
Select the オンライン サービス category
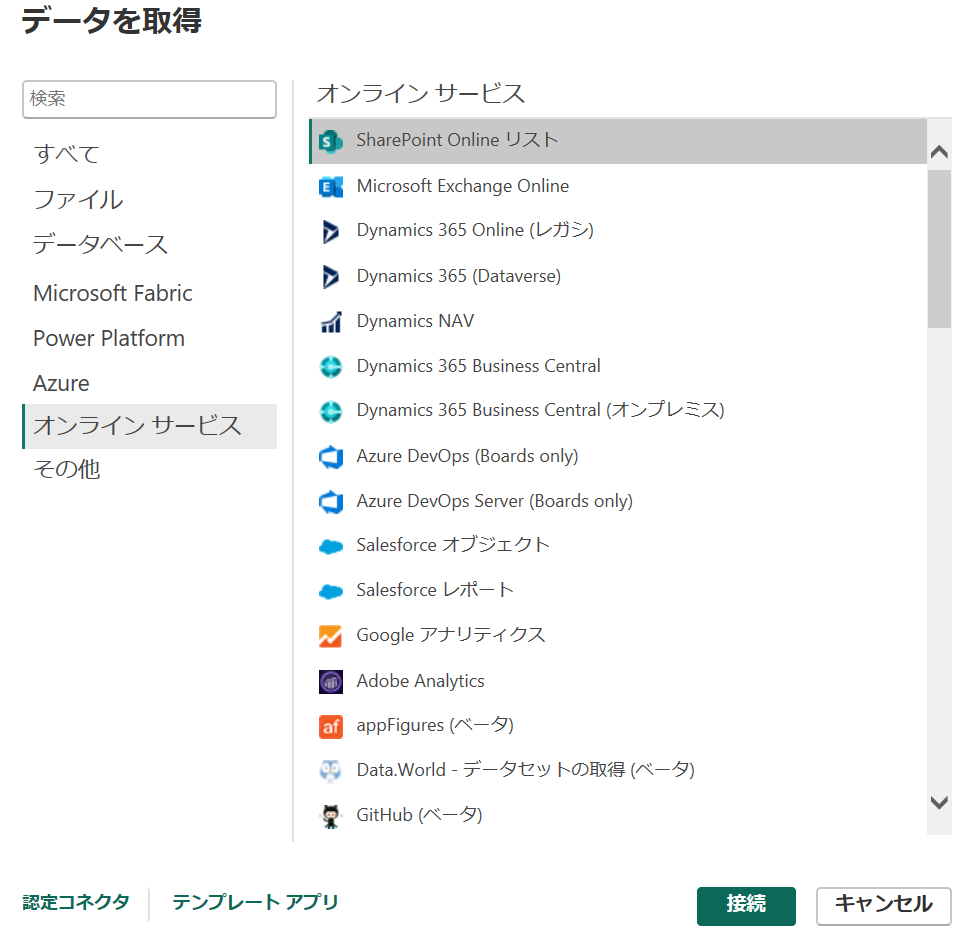click(x=150, y=426)
